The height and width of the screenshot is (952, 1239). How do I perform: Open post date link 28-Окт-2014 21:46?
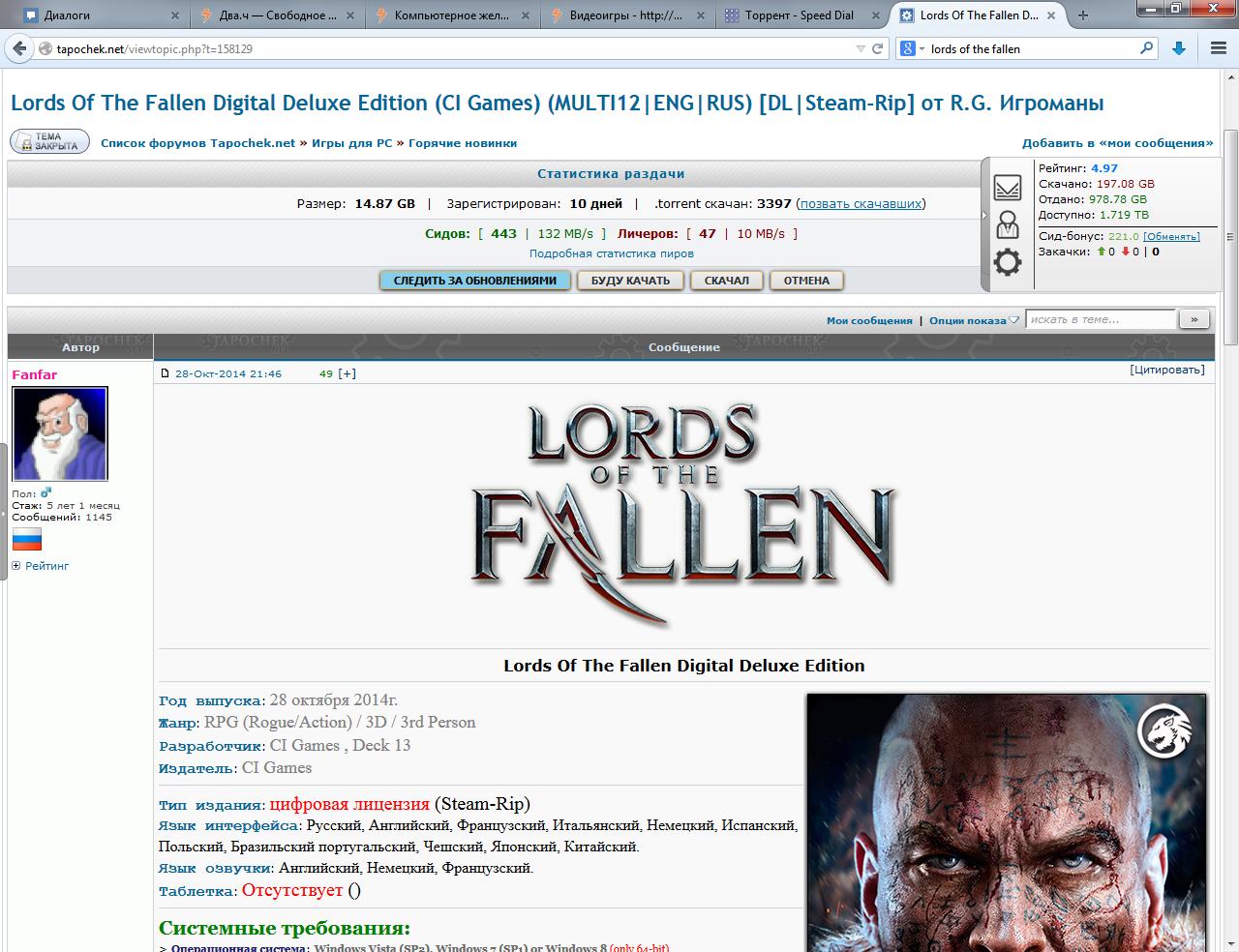228,373
